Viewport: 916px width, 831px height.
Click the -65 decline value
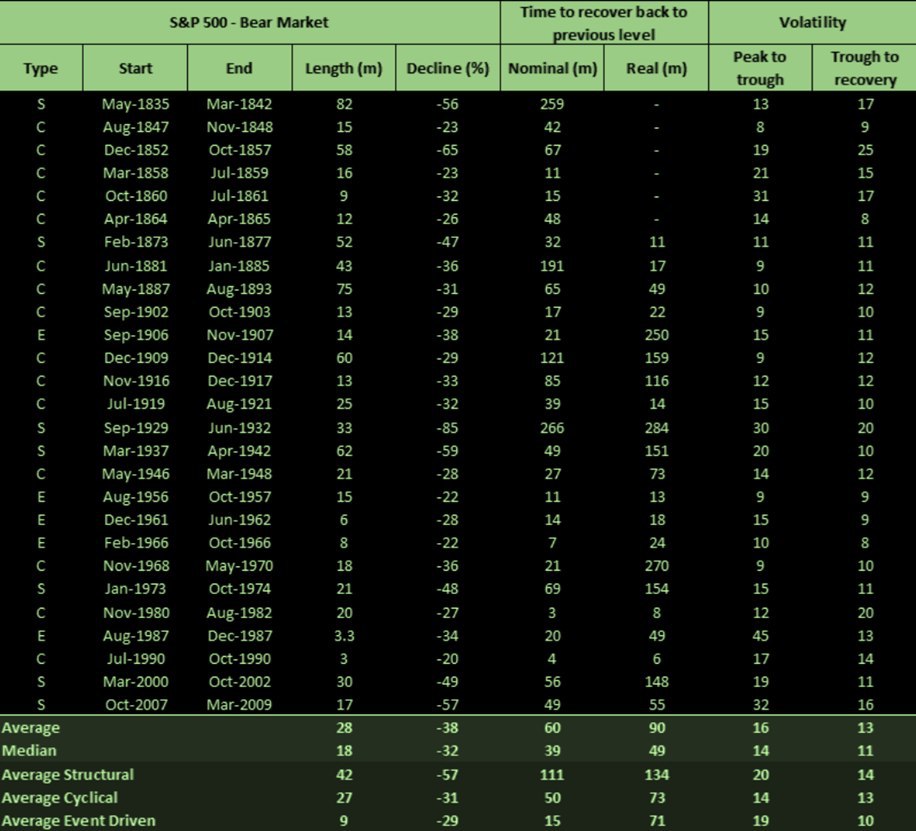pos(447,150)
